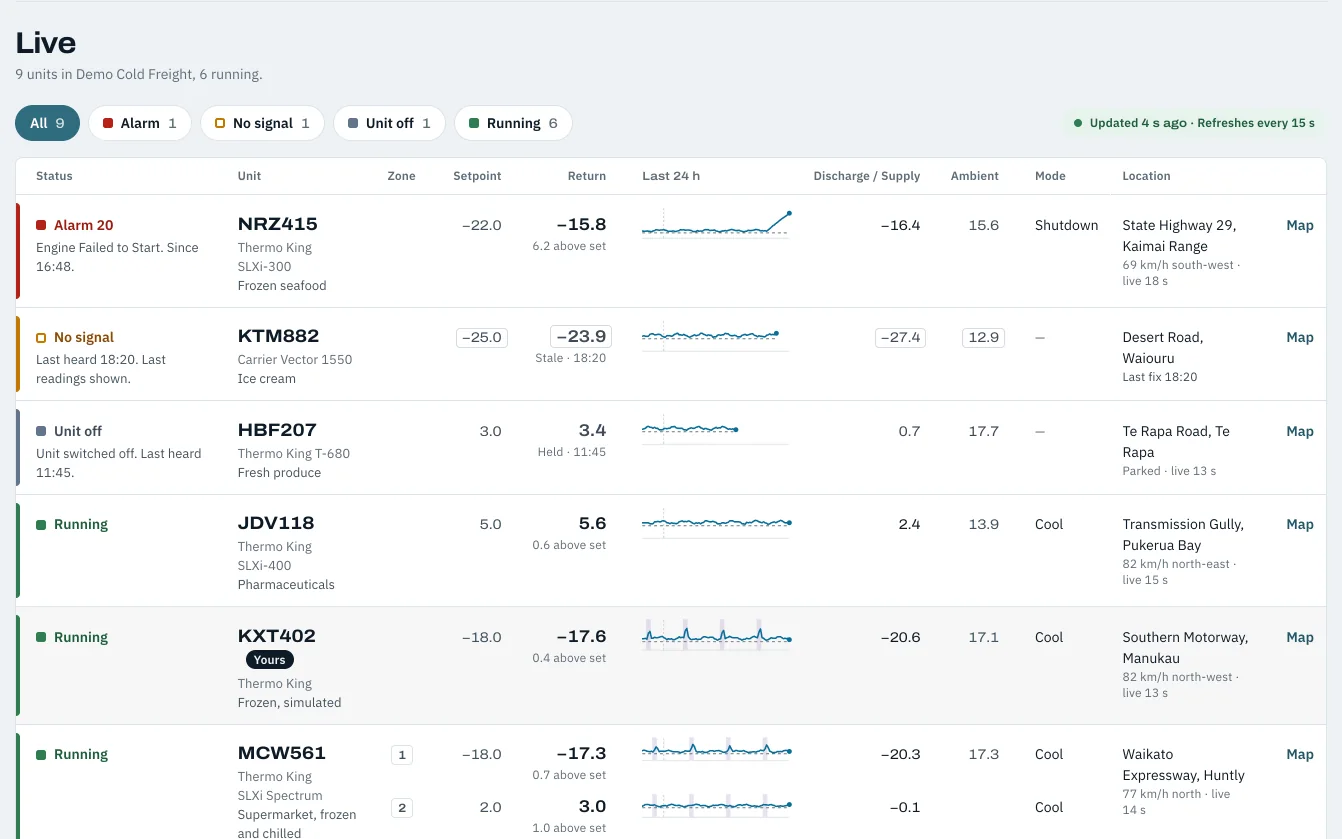1342x839 pixels.
Task: Show only Running units
Action: coord(513,123)
